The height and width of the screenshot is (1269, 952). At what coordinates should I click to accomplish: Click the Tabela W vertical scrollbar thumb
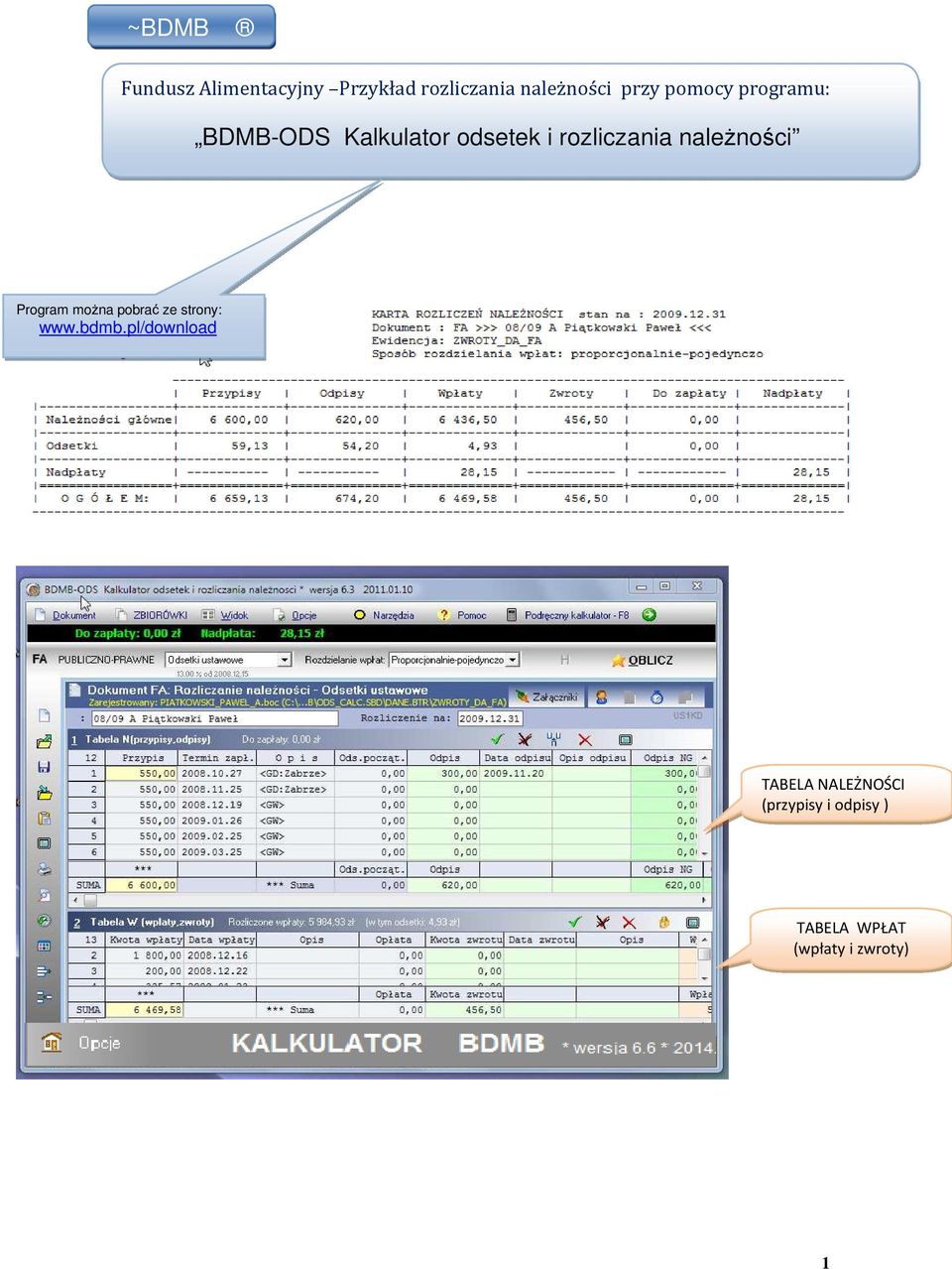pyautogui.click(x=705, y=953)
